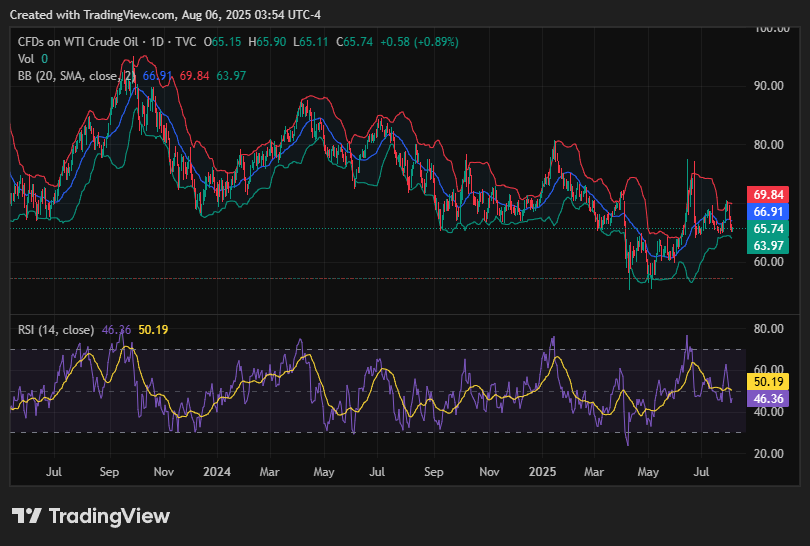Image resolution: width=810 pixels, height=546 pixels.
Task: Click the last "Jul" label on time axis
Action: coord(701,472)
